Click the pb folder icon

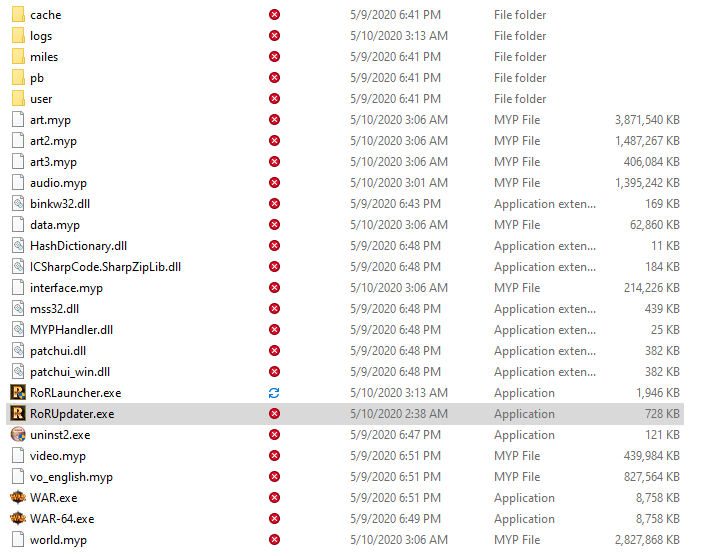tap(18, 78)
